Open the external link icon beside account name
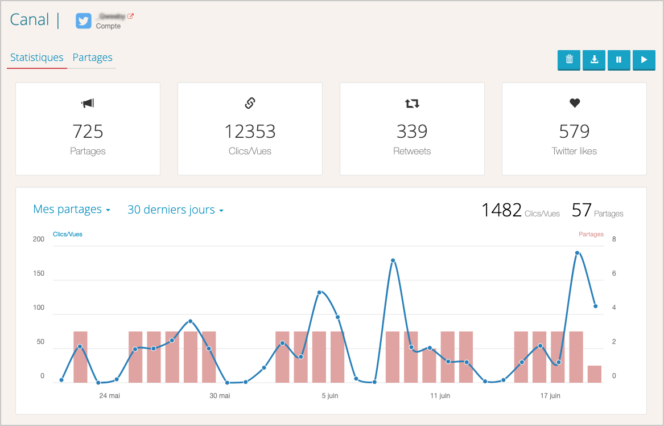The height and width of the screenshot is (426, 664). [x=130, y=16]
